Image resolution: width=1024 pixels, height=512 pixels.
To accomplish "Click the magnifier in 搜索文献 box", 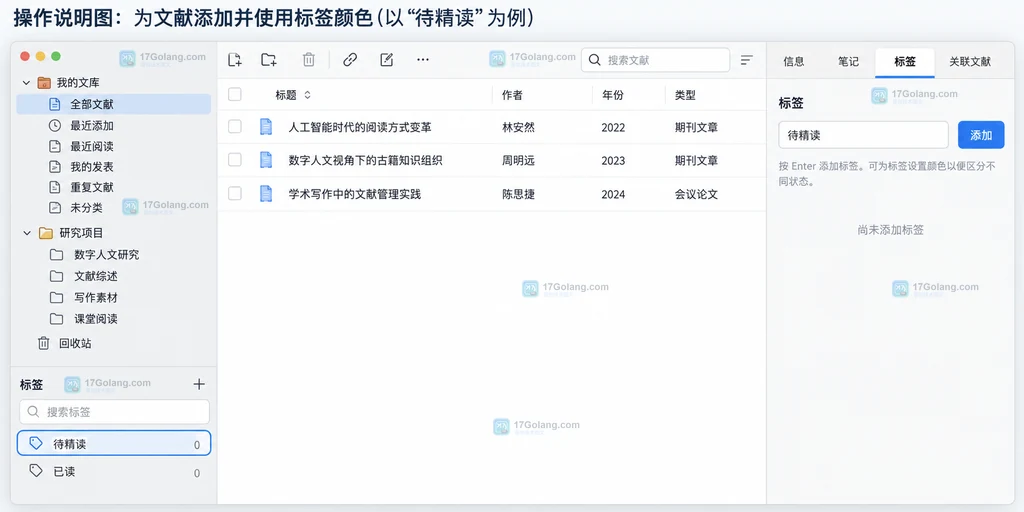I will 594,60.
